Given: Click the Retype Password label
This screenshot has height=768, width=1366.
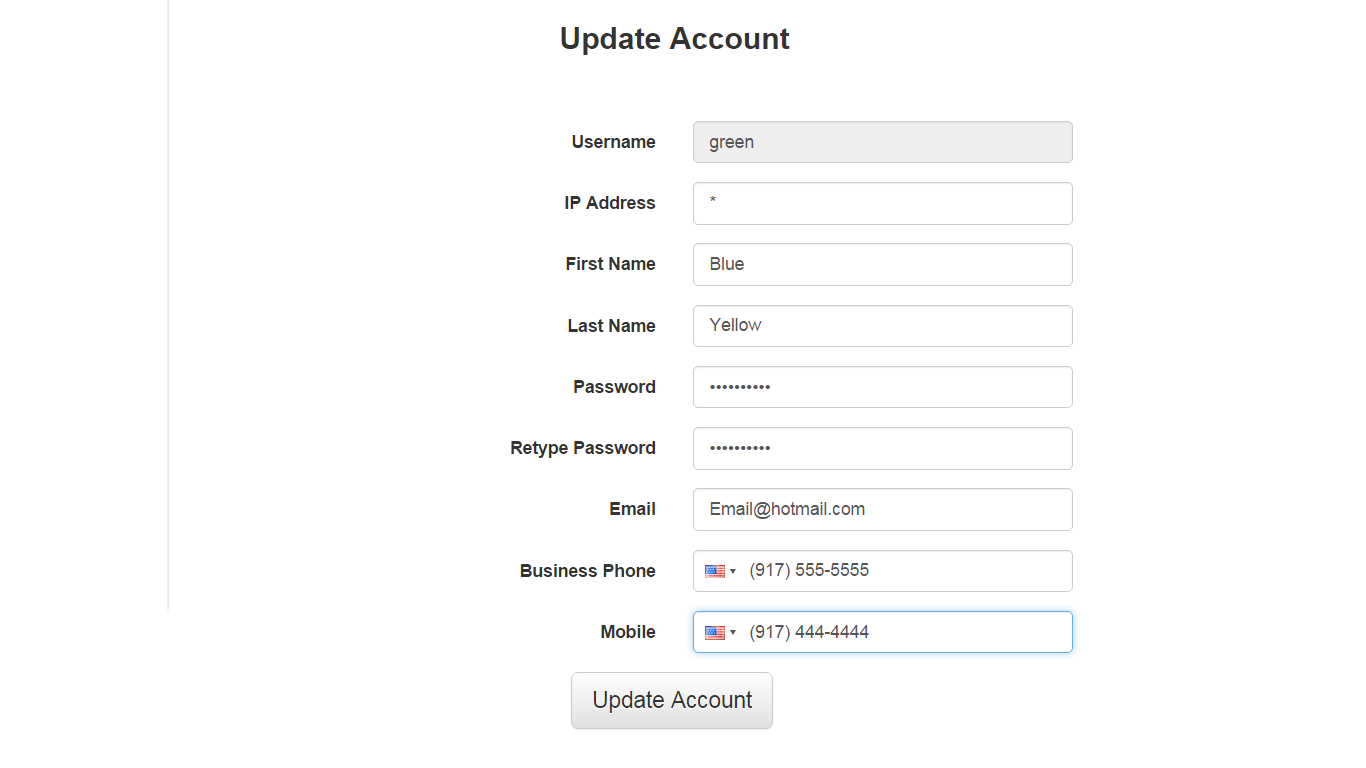Looking at the screenshot, I should [583, 448].
